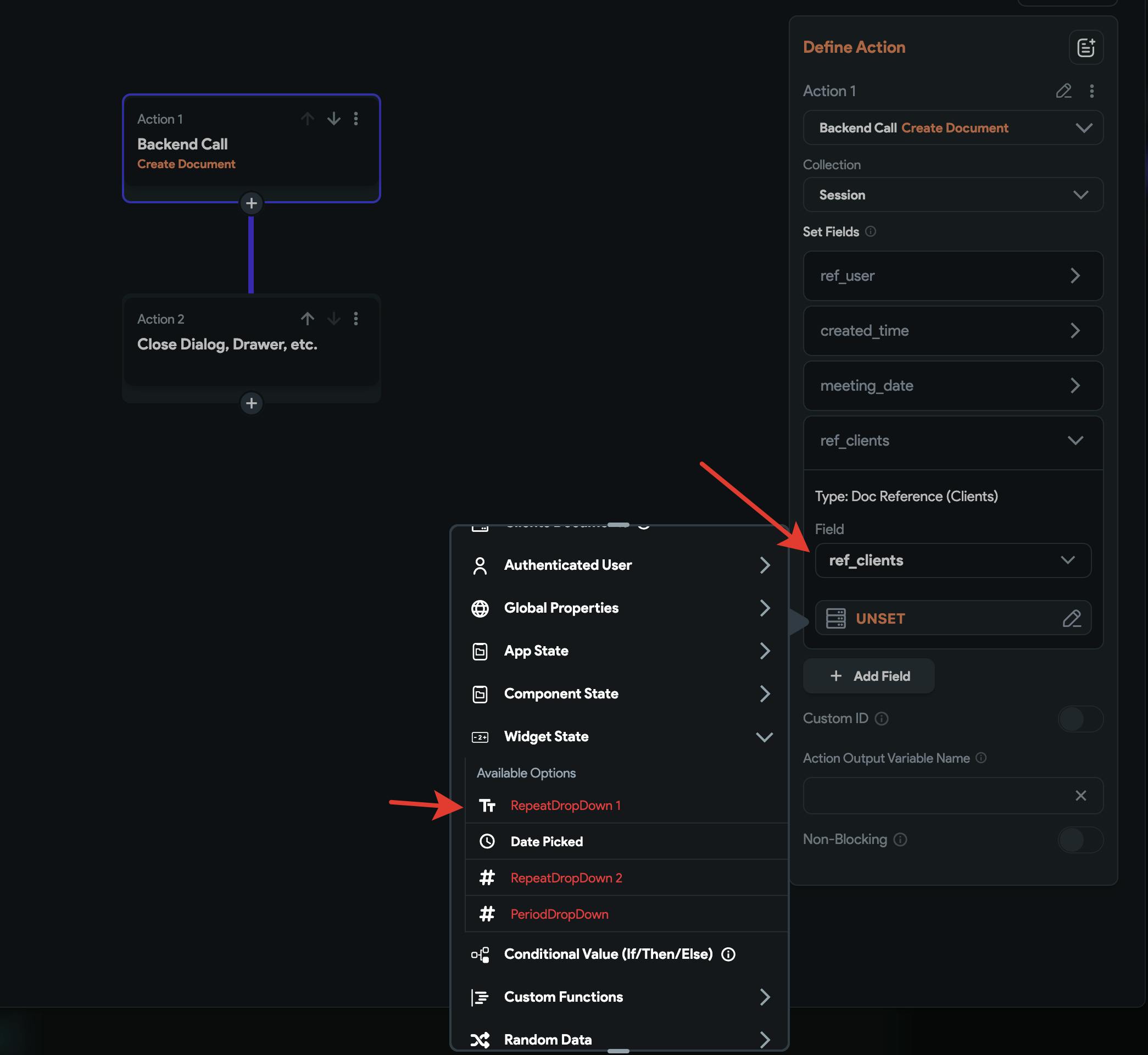Open Custom Functions in the variable menu
Viewport: 1148px width, 1055px height.
(x=620, y=997)
